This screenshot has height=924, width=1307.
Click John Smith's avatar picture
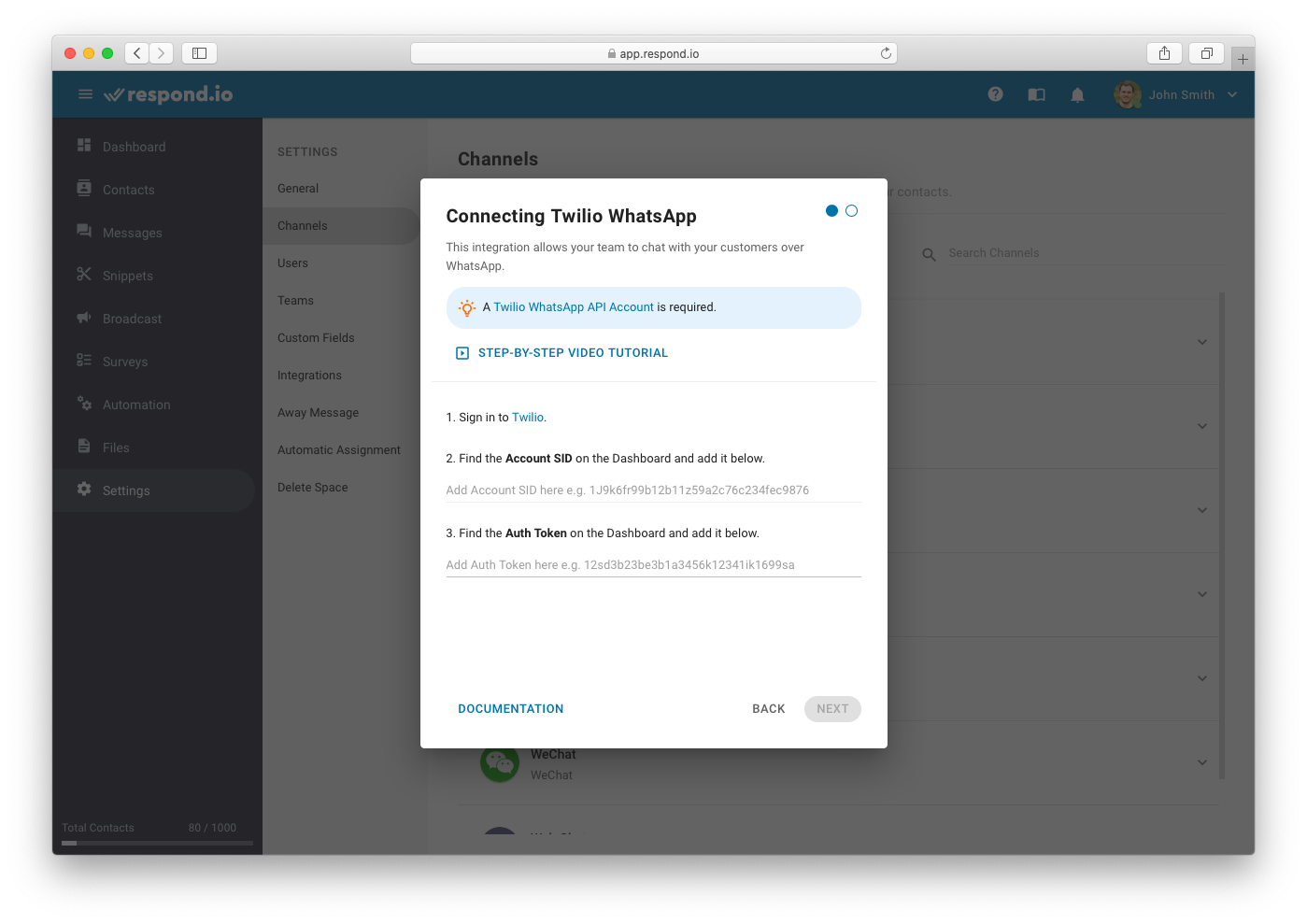click(x=1128, y=94)
